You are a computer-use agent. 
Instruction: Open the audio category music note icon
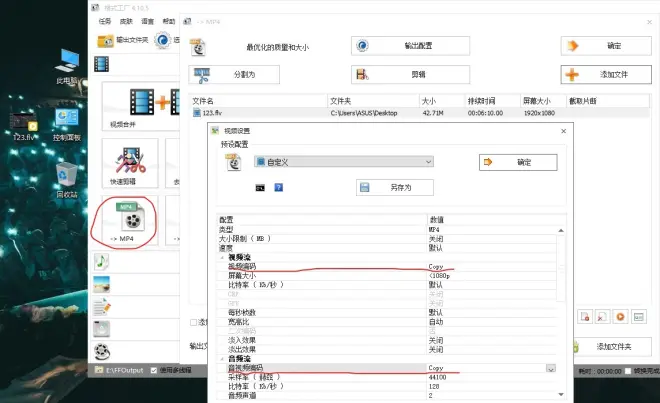click(x=101, y=262)
